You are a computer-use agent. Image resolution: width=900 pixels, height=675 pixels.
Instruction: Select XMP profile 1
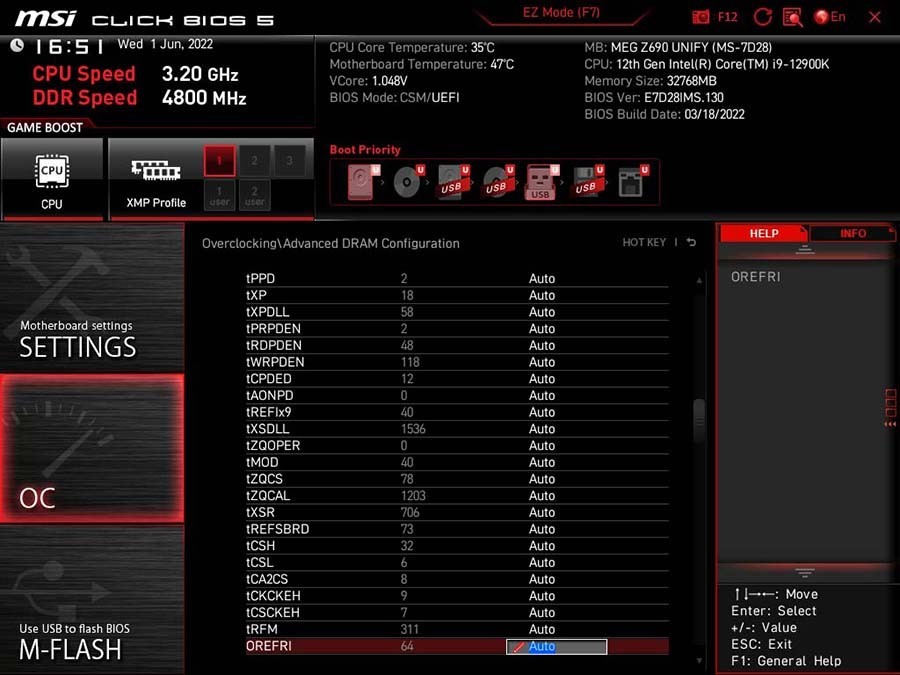pos(219,160)
